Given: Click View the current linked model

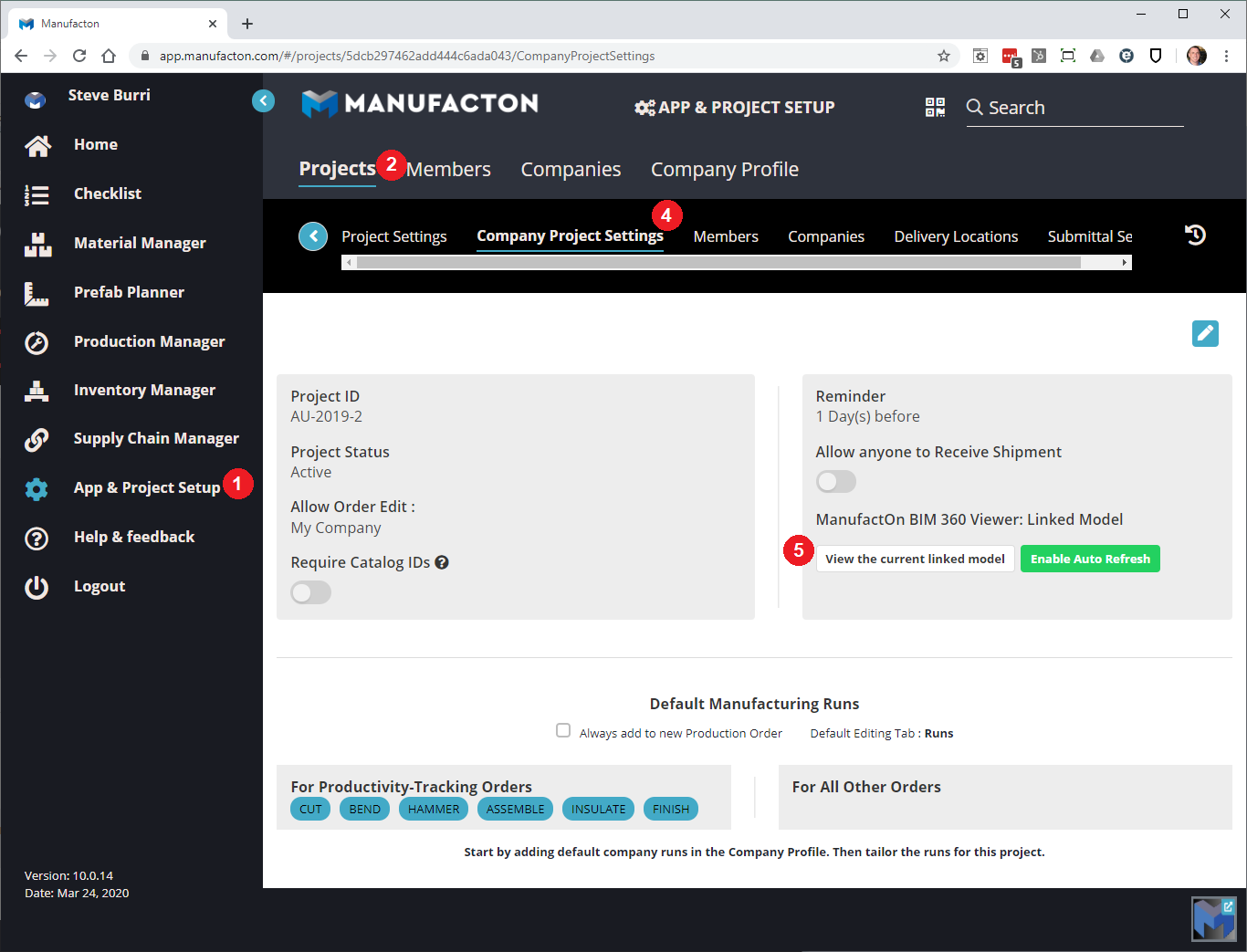Looking at the screenshot, I should coord(915,558).
